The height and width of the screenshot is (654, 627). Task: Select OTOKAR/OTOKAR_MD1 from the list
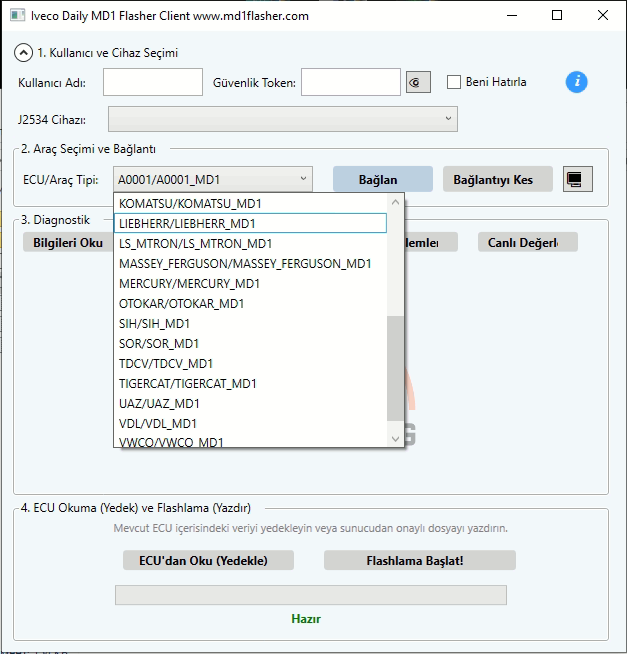click(x=250, y=303)
